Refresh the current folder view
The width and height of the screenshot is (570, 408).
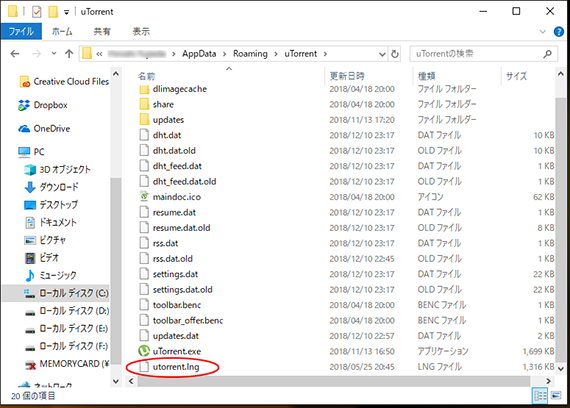pyautogui.click(x=394, y=54)
